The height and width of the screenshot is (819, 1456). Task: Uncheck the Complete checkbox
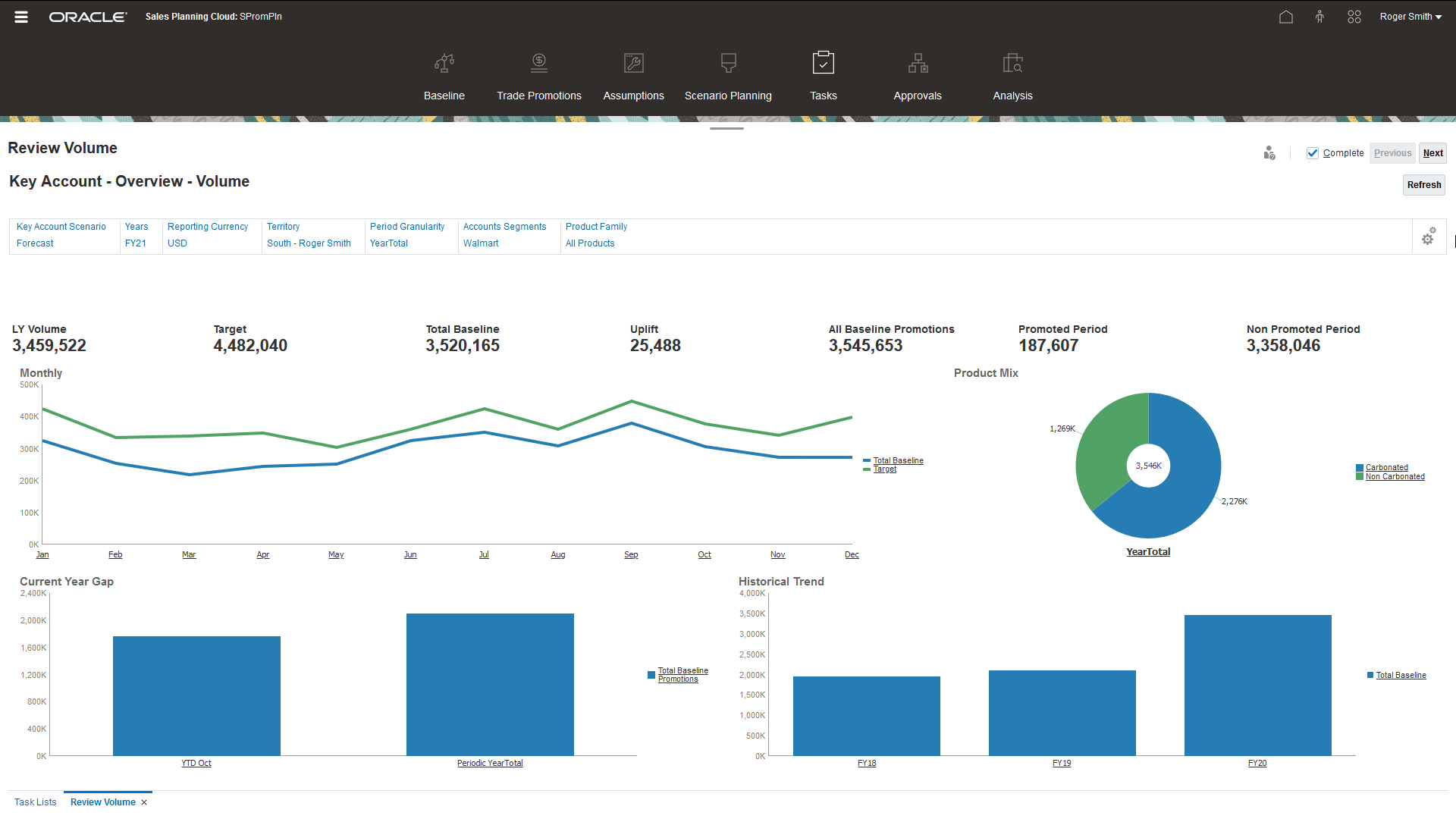(1313, 152)
